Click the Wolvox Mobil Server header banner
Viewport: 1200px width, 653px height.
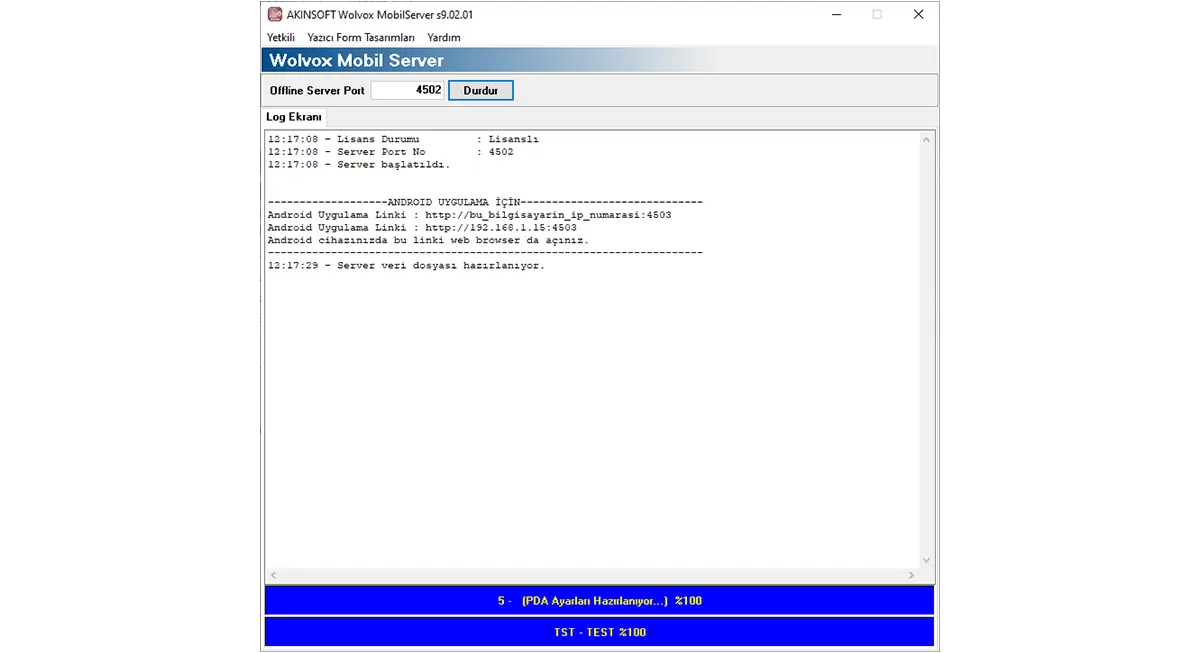click(599, 61)
